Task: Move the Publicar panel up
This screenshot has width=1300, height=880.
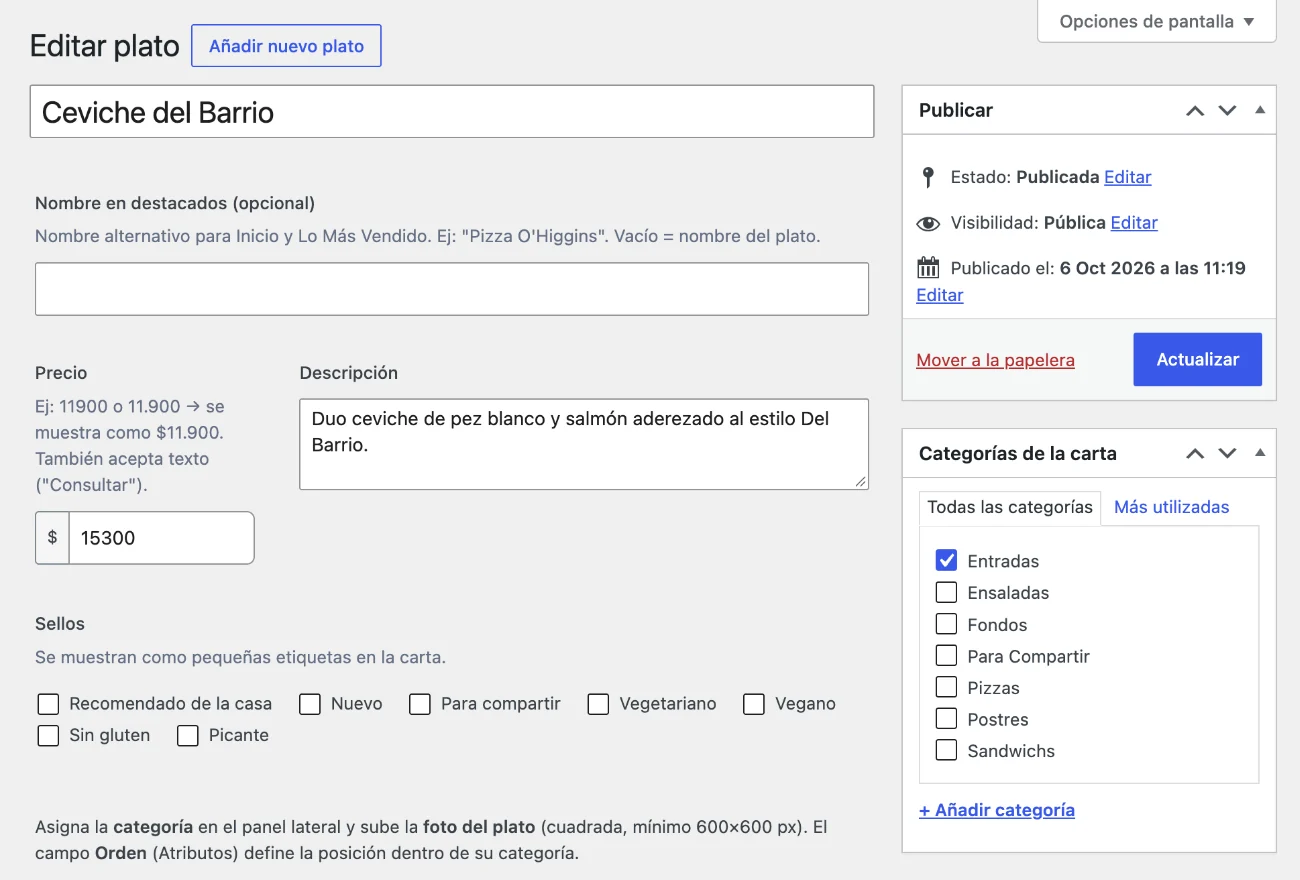Action: (x=1195, y=111)
